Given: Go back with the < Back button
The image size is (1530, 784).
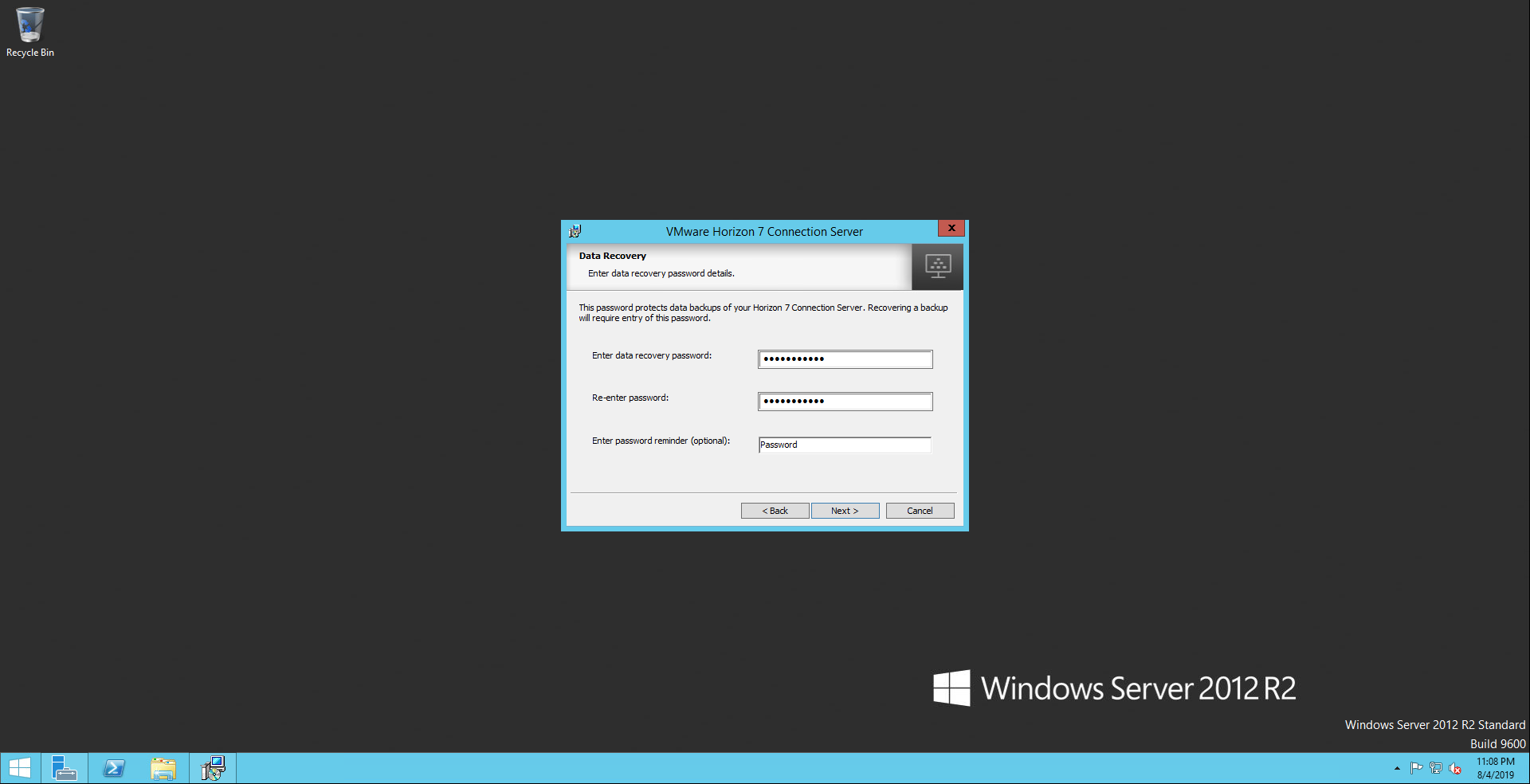Looking at the screenshot, I should 775,511.
